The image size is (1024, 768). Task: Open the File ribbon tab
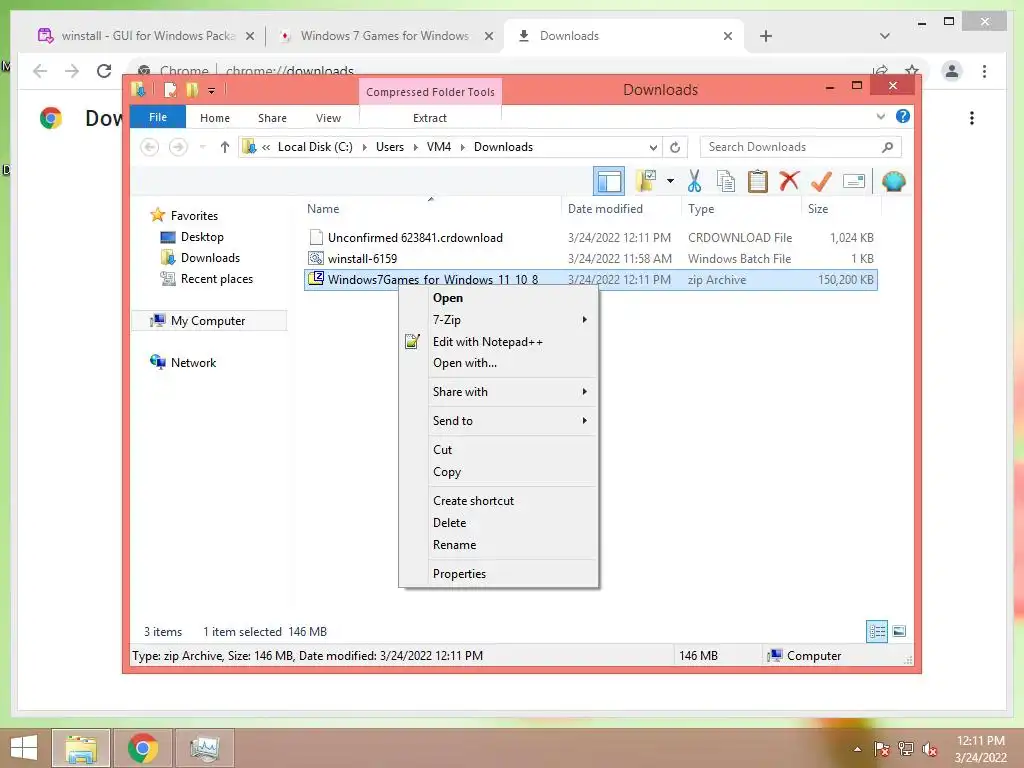[158, 117]
